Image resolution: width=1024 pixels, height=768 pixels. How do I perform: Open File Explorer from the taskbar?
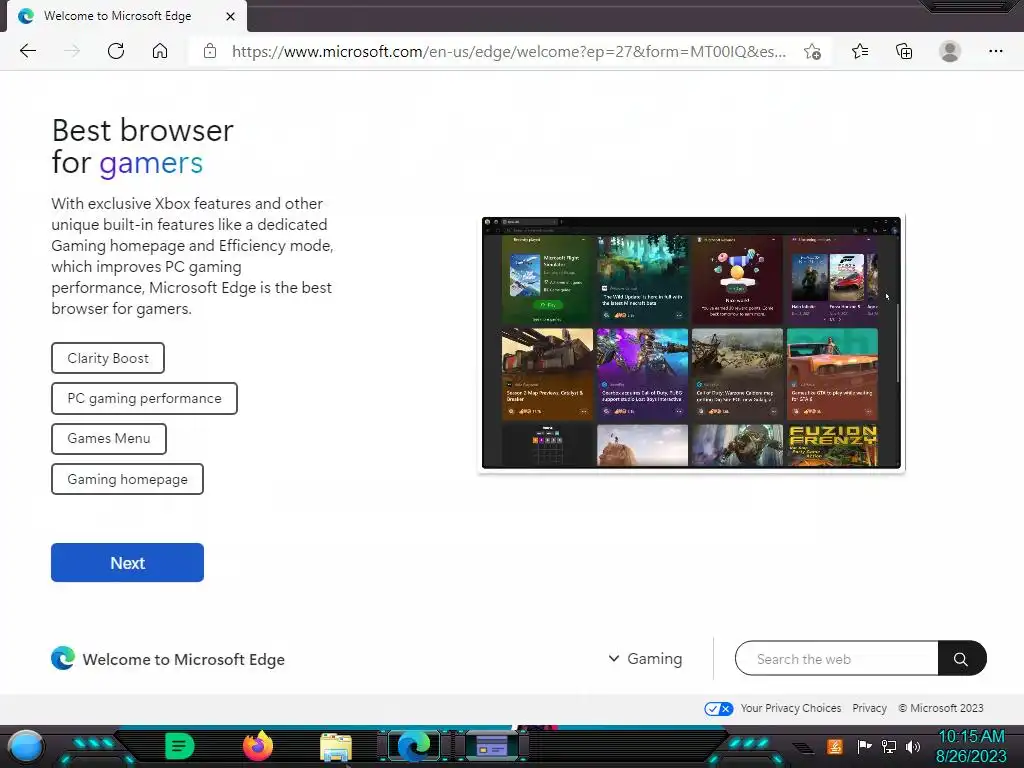(x=336, y=748)
